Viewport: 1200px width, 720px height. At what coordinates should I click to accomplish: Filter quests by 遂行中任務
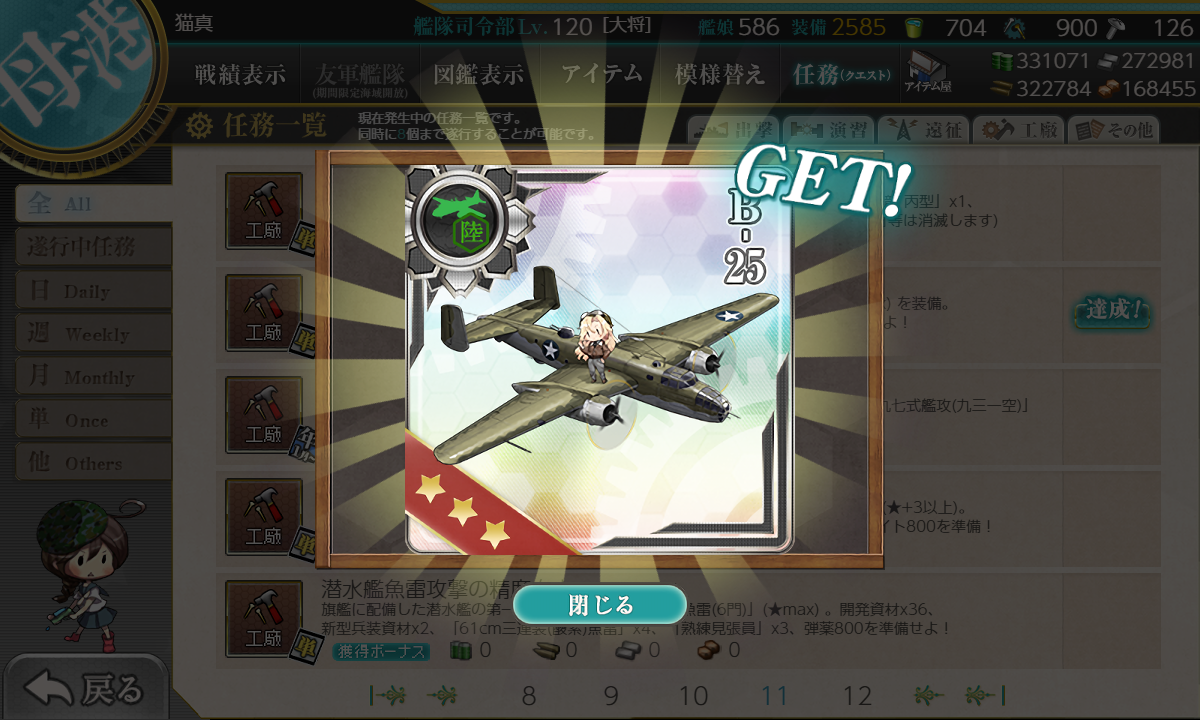click(92, 247)
